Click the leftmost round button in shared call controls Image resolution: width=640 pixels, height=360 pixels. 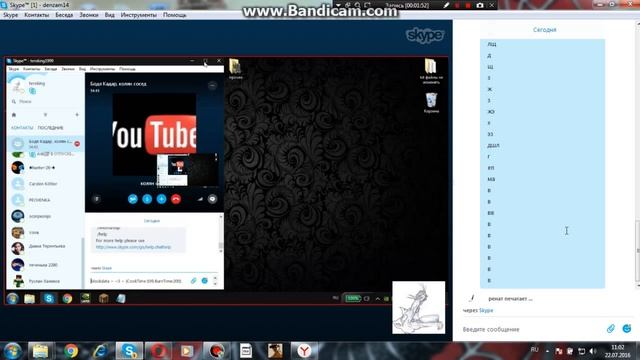96,199
